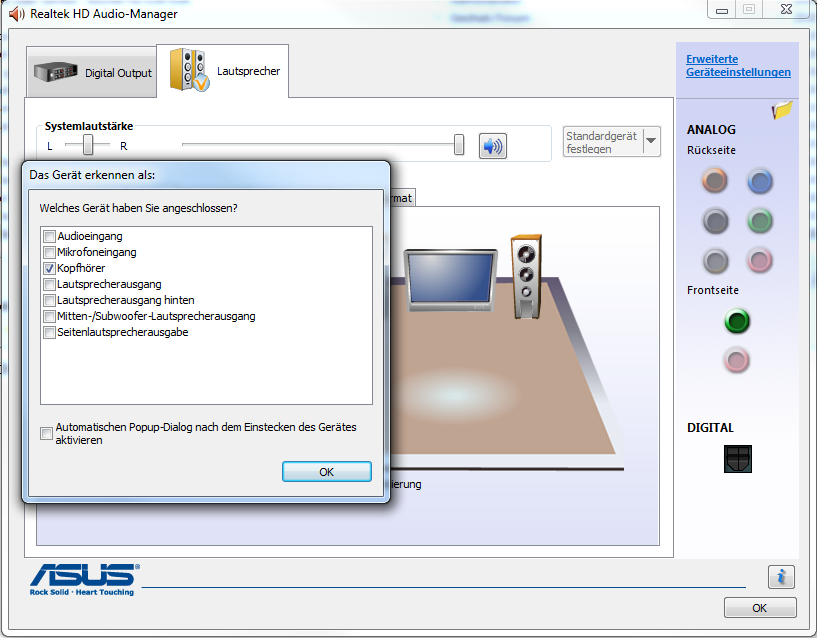Viewport: 817px width, 638px height.
Task: Mute system volume with the speaker button
Action: tap(492, 146)
